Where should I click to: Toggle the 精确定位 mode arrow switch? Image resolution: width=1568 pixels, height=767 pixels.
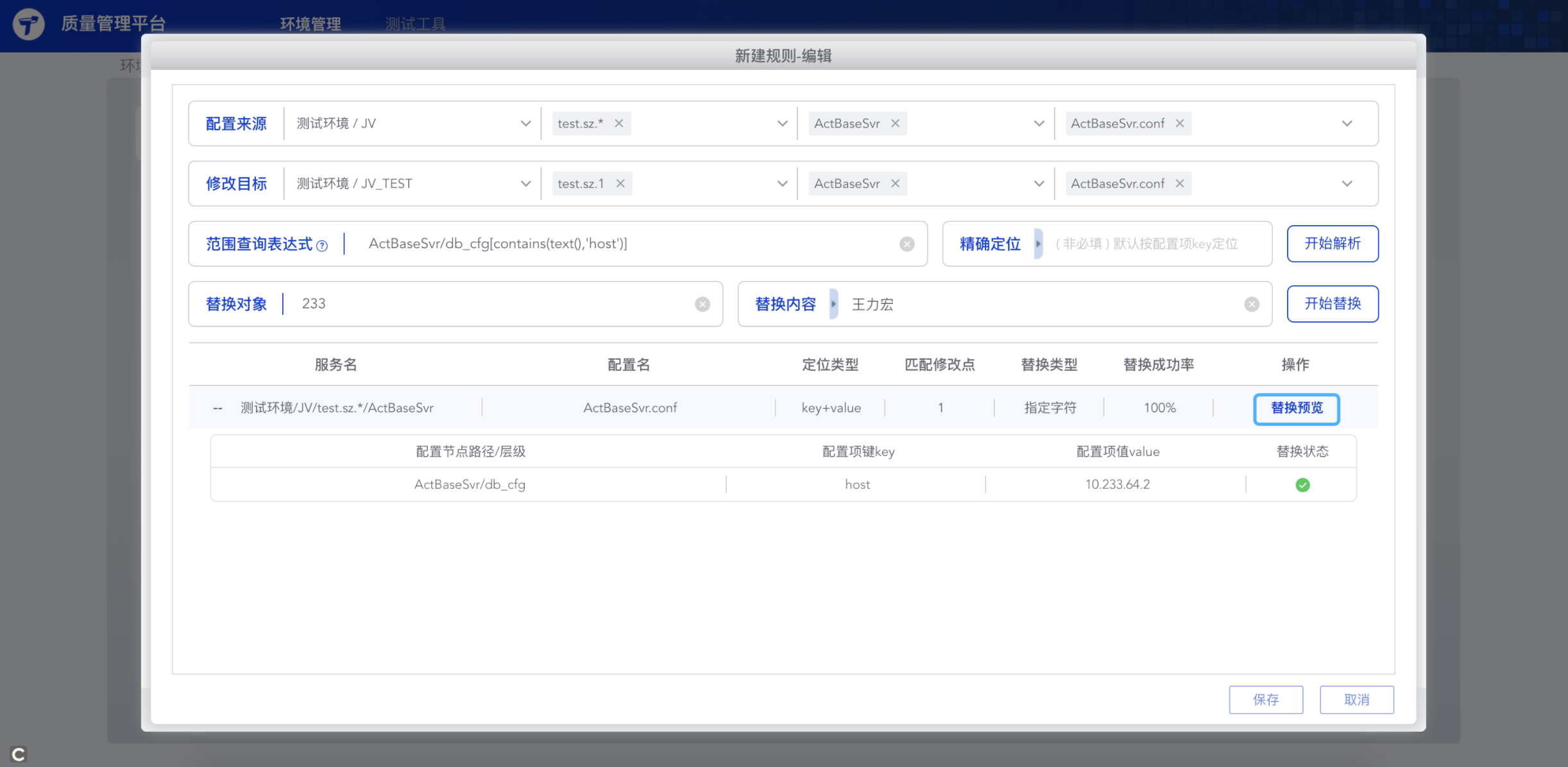1037,244
